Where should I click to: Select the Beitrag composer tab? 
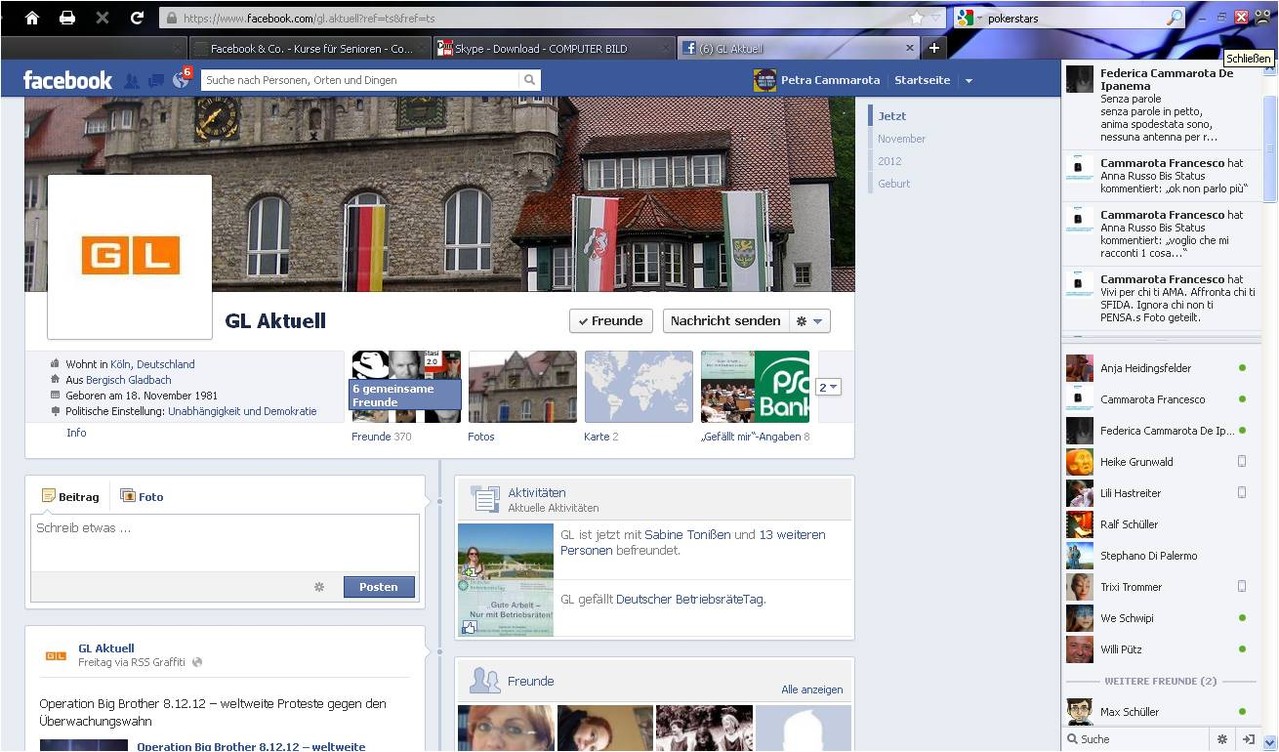(x=70, y=497)
